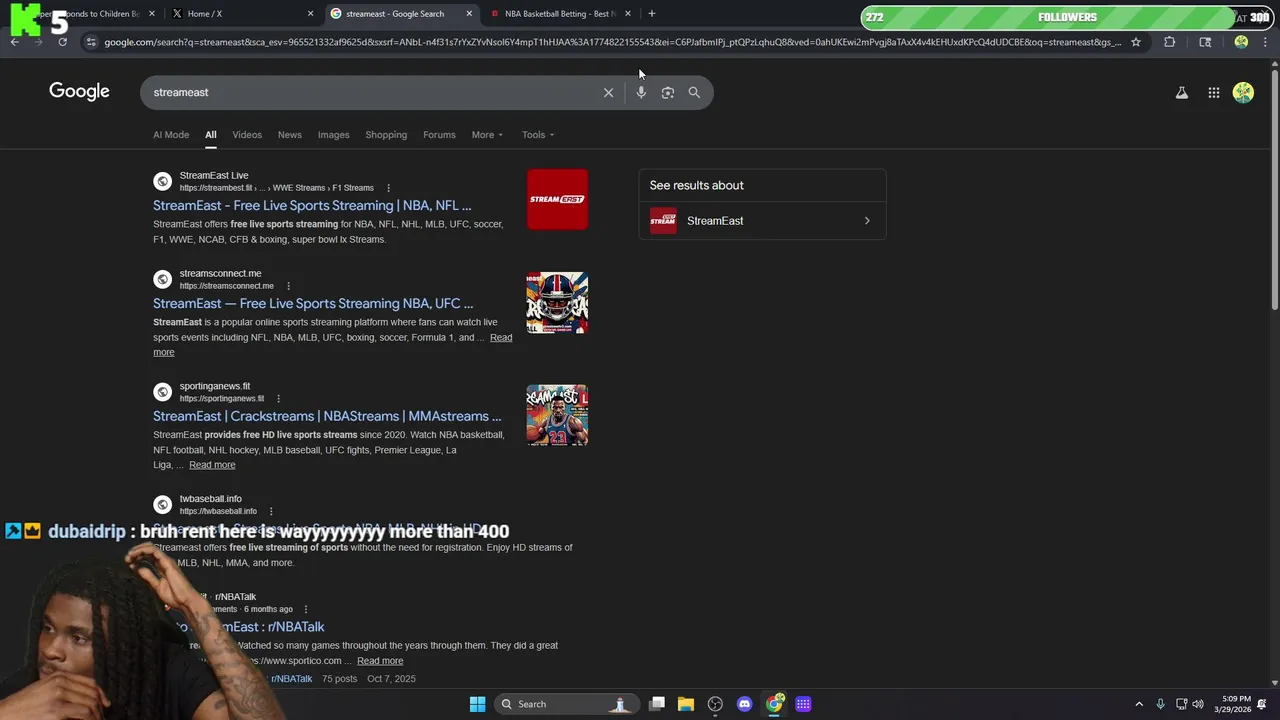
Task: Open notification bell in system tray
Action: pyautogui.click(x=1262, y=704)
